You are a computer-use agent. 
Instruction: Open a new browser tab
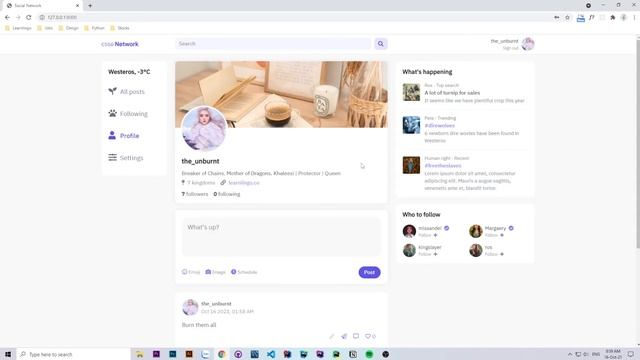click(x=90, y=6)
